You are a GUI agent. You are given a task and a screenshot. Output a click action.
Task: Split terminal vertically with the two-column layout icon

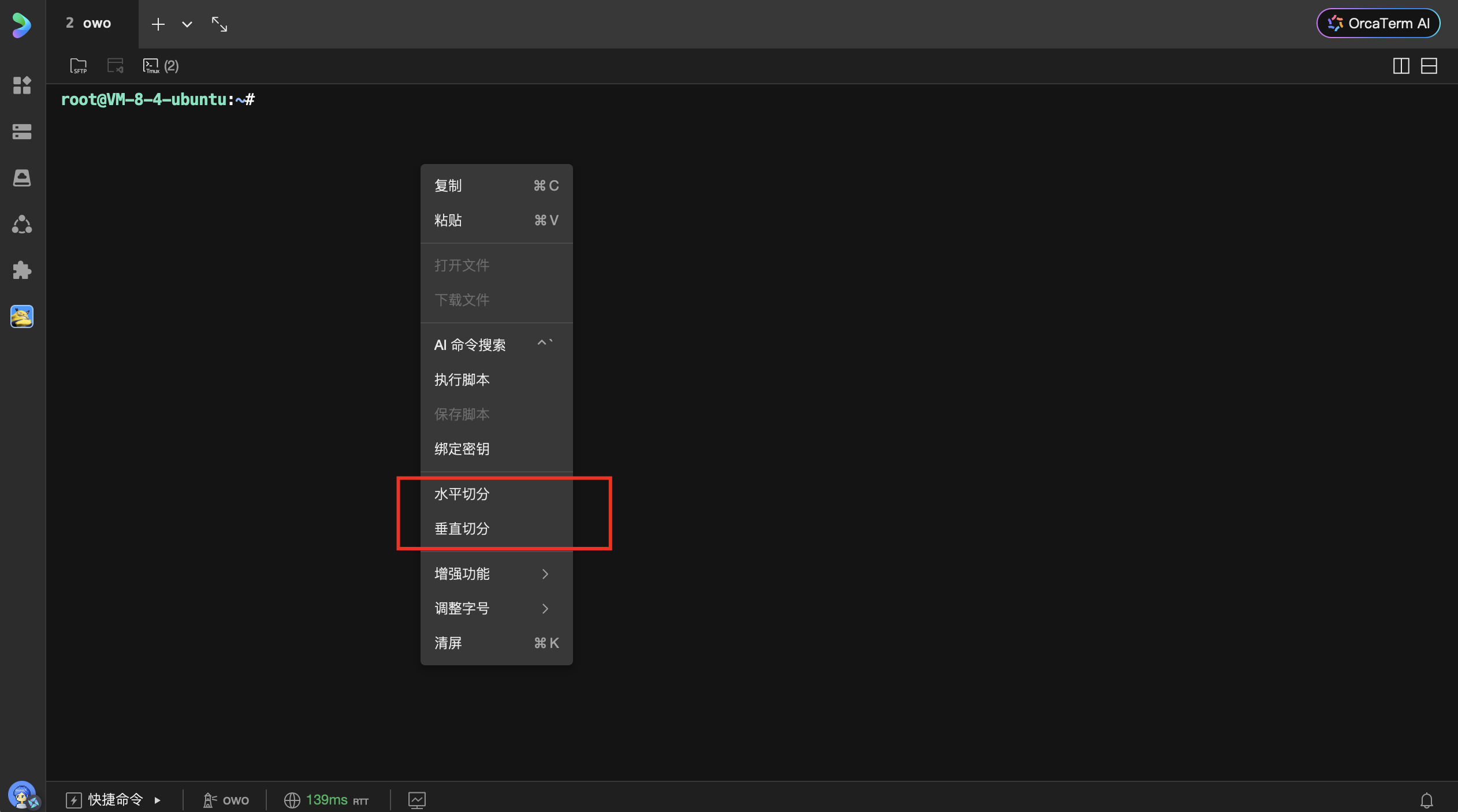pos(1401,66)
